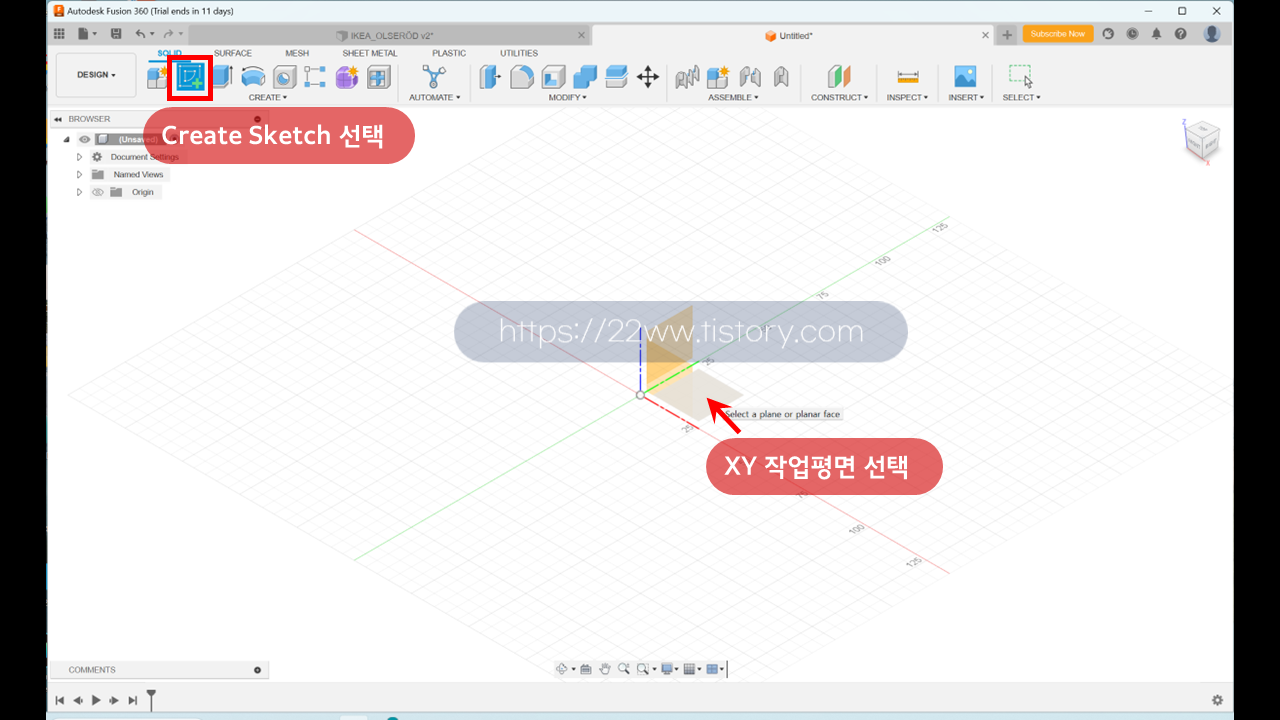The image size is (1280, 720).
Task: Click the Undo arrow
Action: pyautogui.click(x=141, y=34)
